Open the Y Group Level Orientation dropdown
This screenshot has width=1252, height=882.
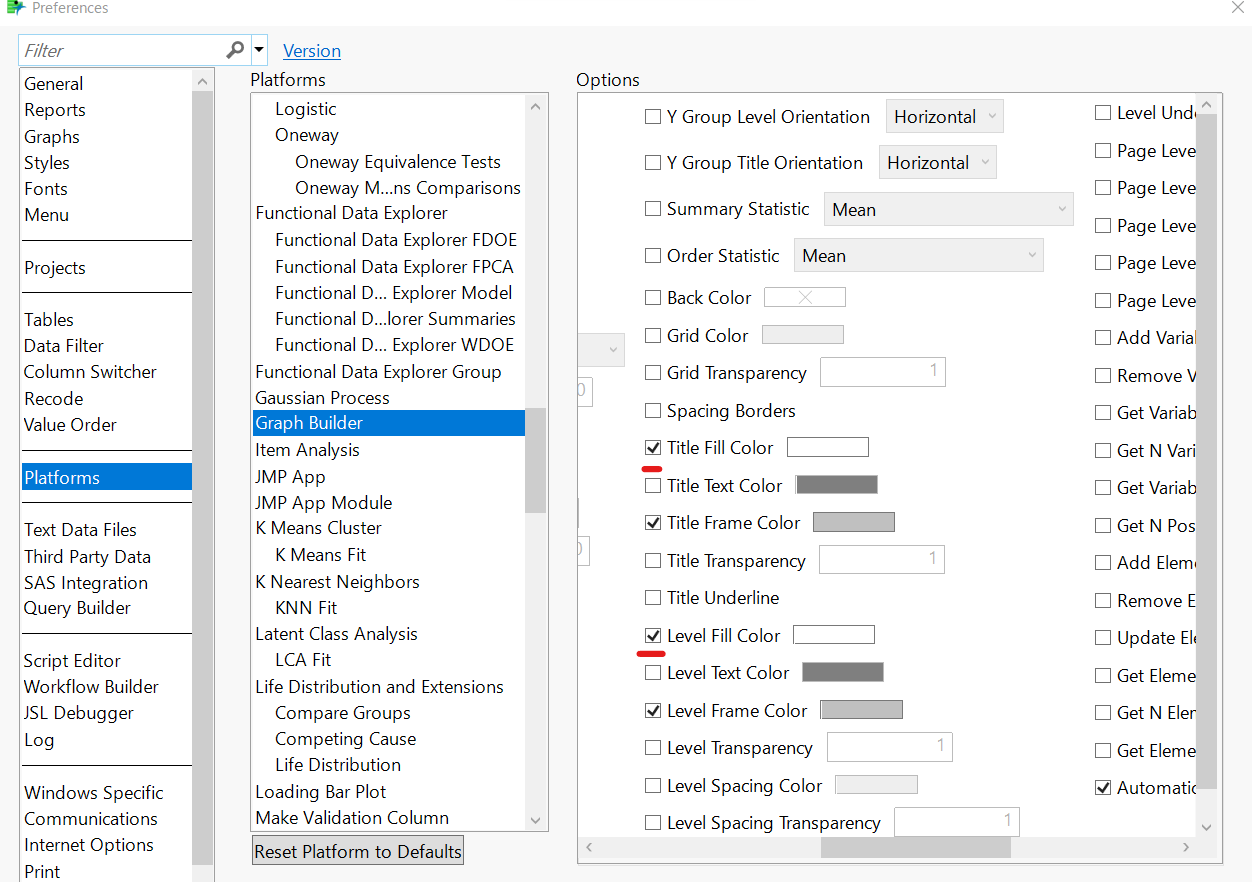tap(944, 116)
